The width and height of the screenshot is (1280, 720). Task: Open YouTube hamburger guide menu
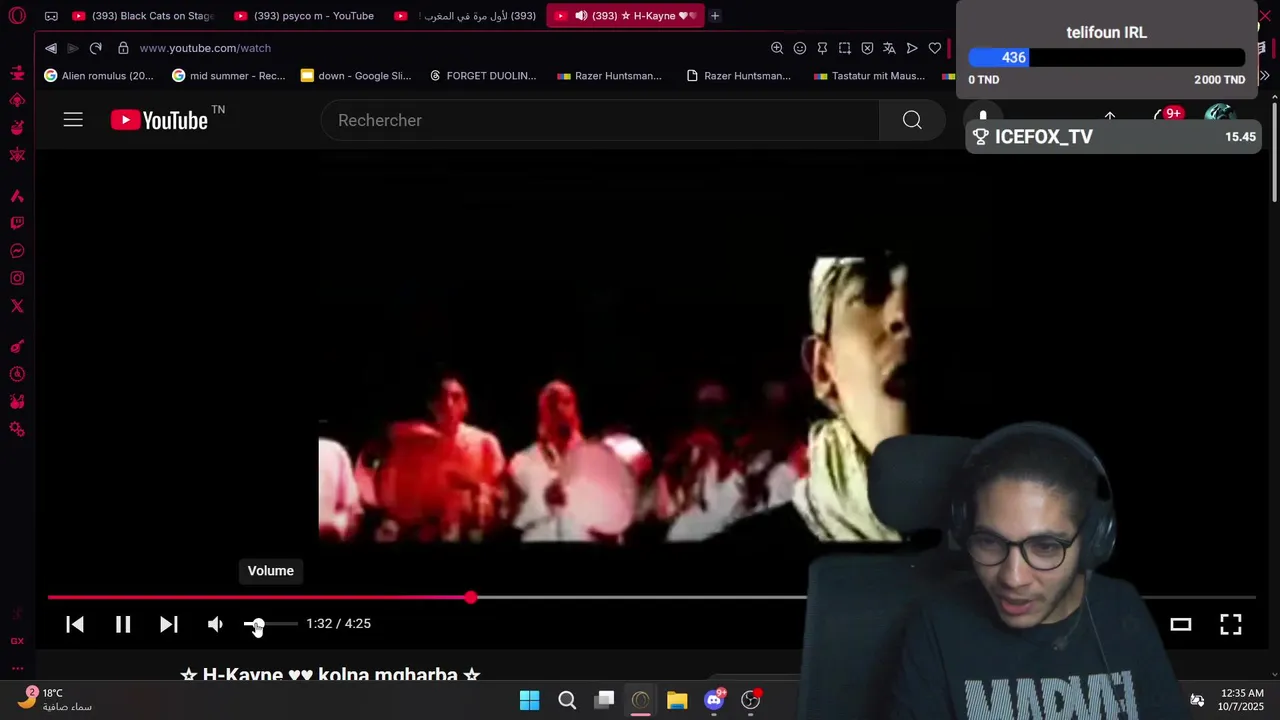click(73, 120)
